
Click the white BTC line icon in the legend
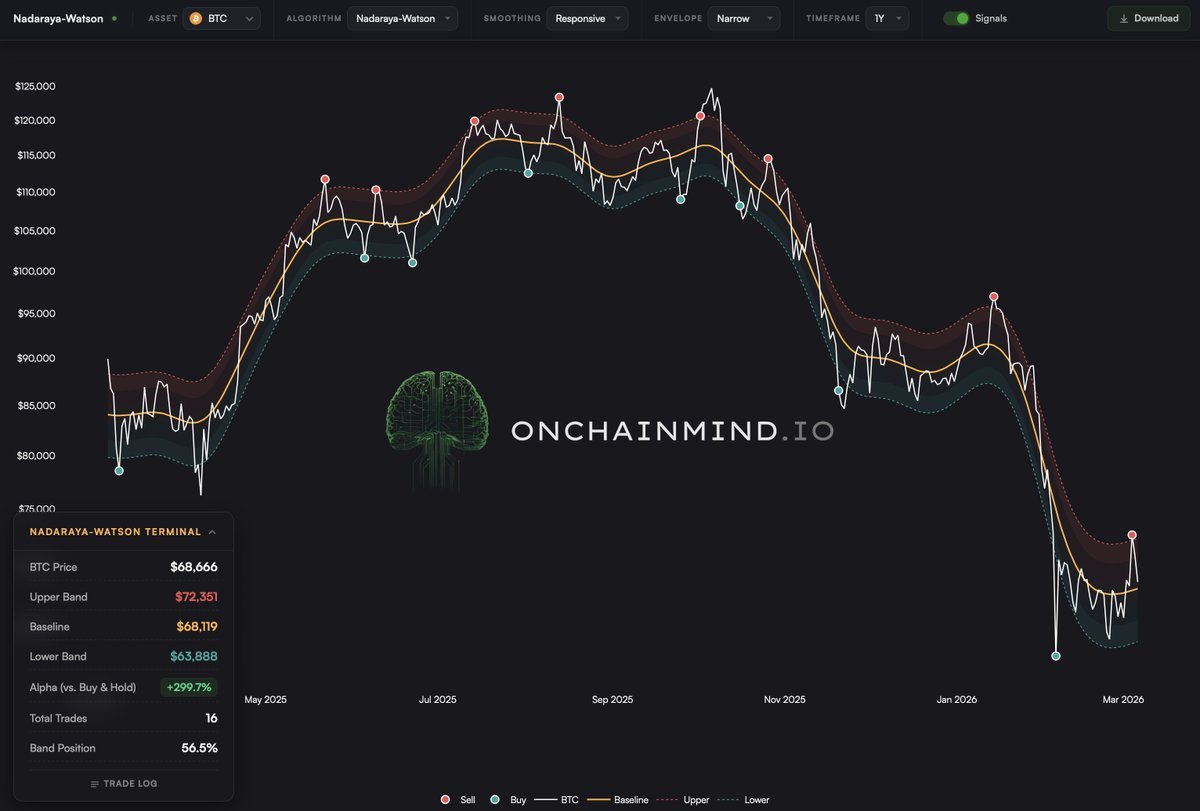pyautogui.click(x=545, y=800)
